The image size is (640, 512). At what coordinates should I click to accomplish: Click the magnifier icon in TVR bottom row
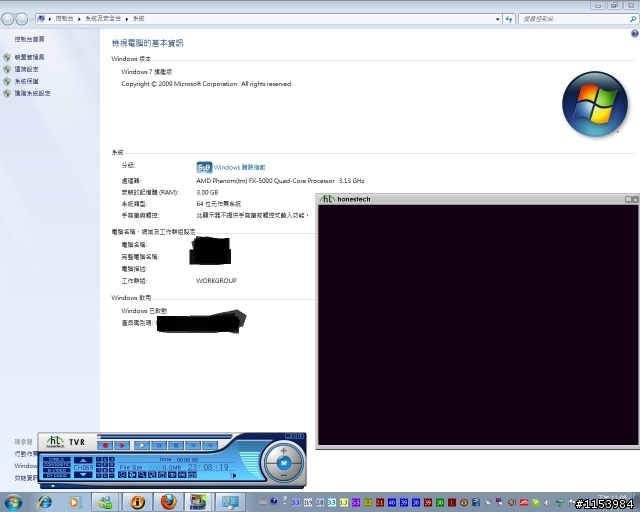[142, 475]
